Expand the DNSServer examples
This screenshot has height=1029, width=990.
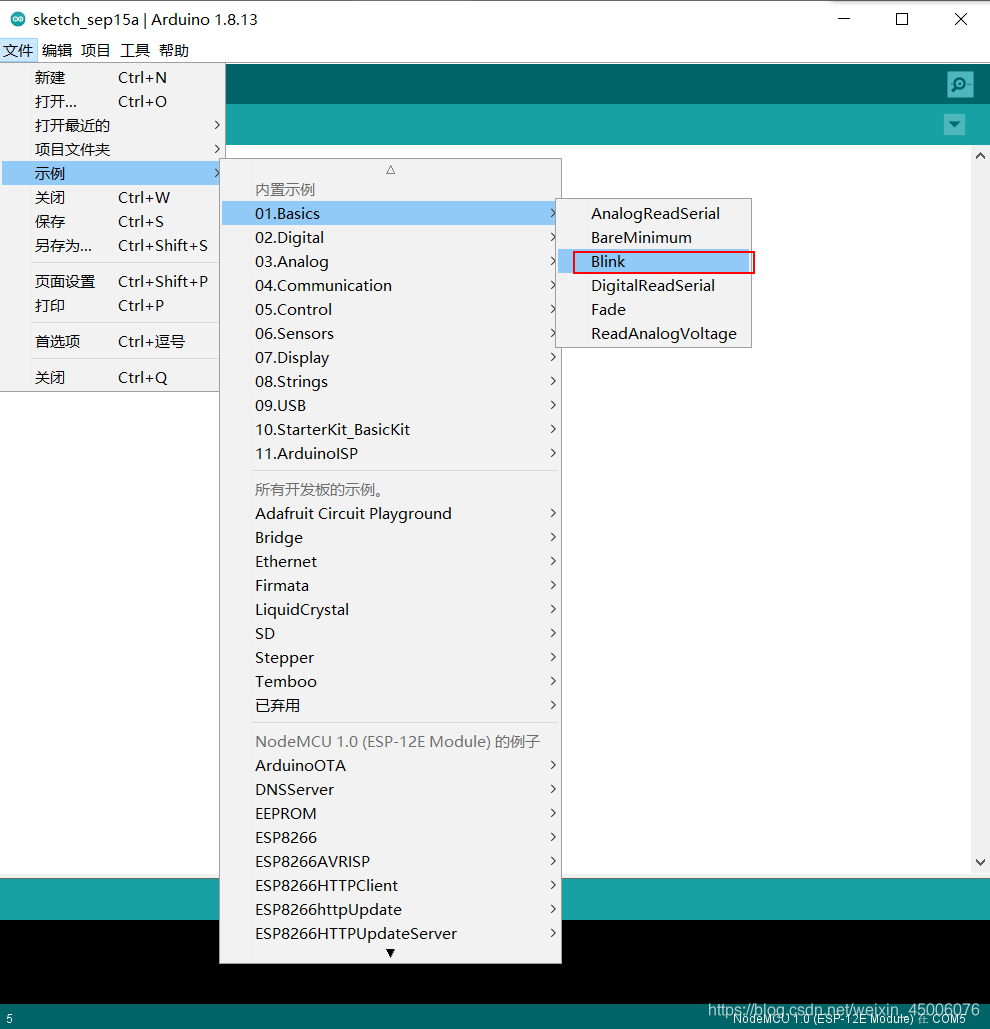click(390, 789)
